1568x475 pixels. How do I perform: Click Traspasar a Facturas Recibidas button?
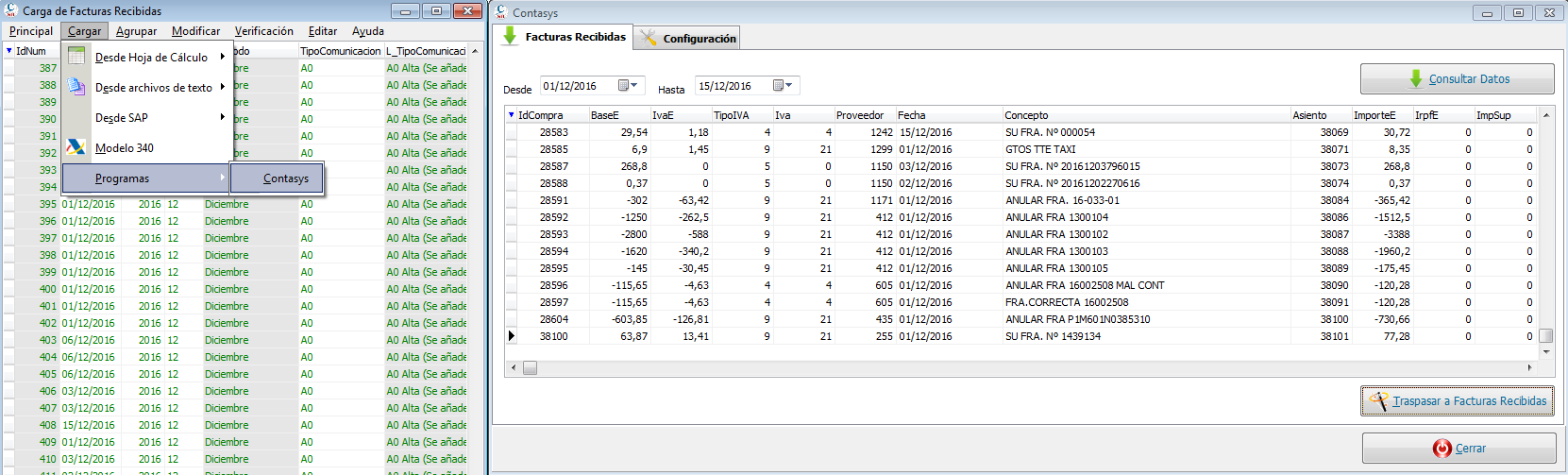1458,400
